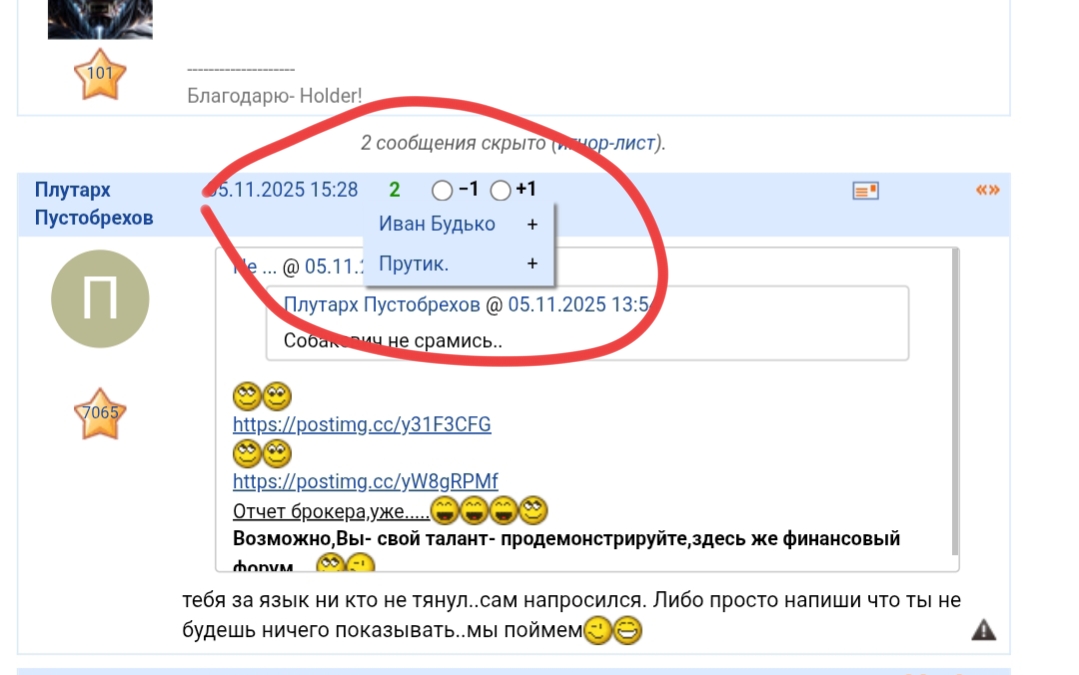Select the -1 vote radio button
1079x675 pixels.
pos(442,191)
